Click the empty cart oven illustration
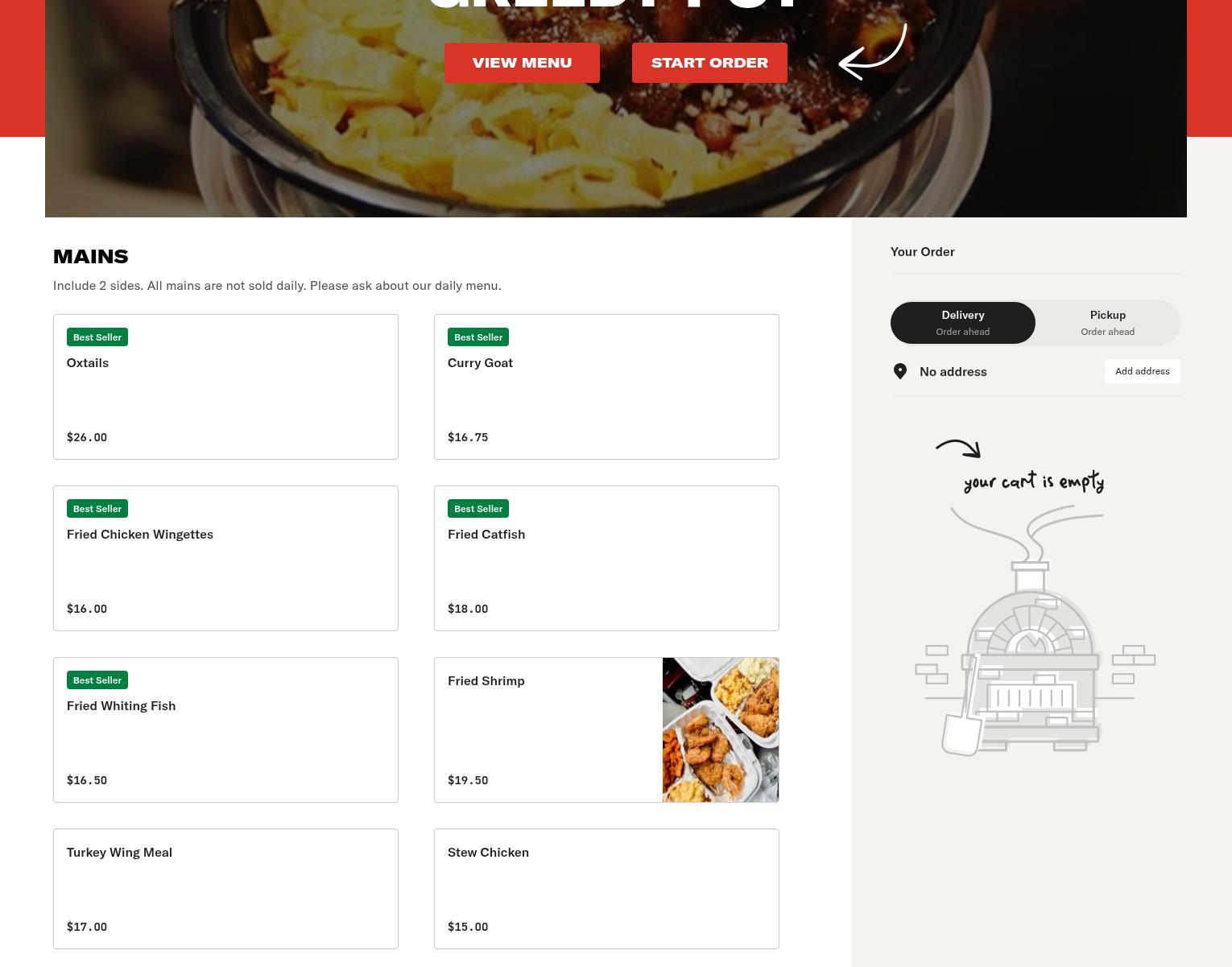This screenshot has height=967, width=1232. (1035, 630)
